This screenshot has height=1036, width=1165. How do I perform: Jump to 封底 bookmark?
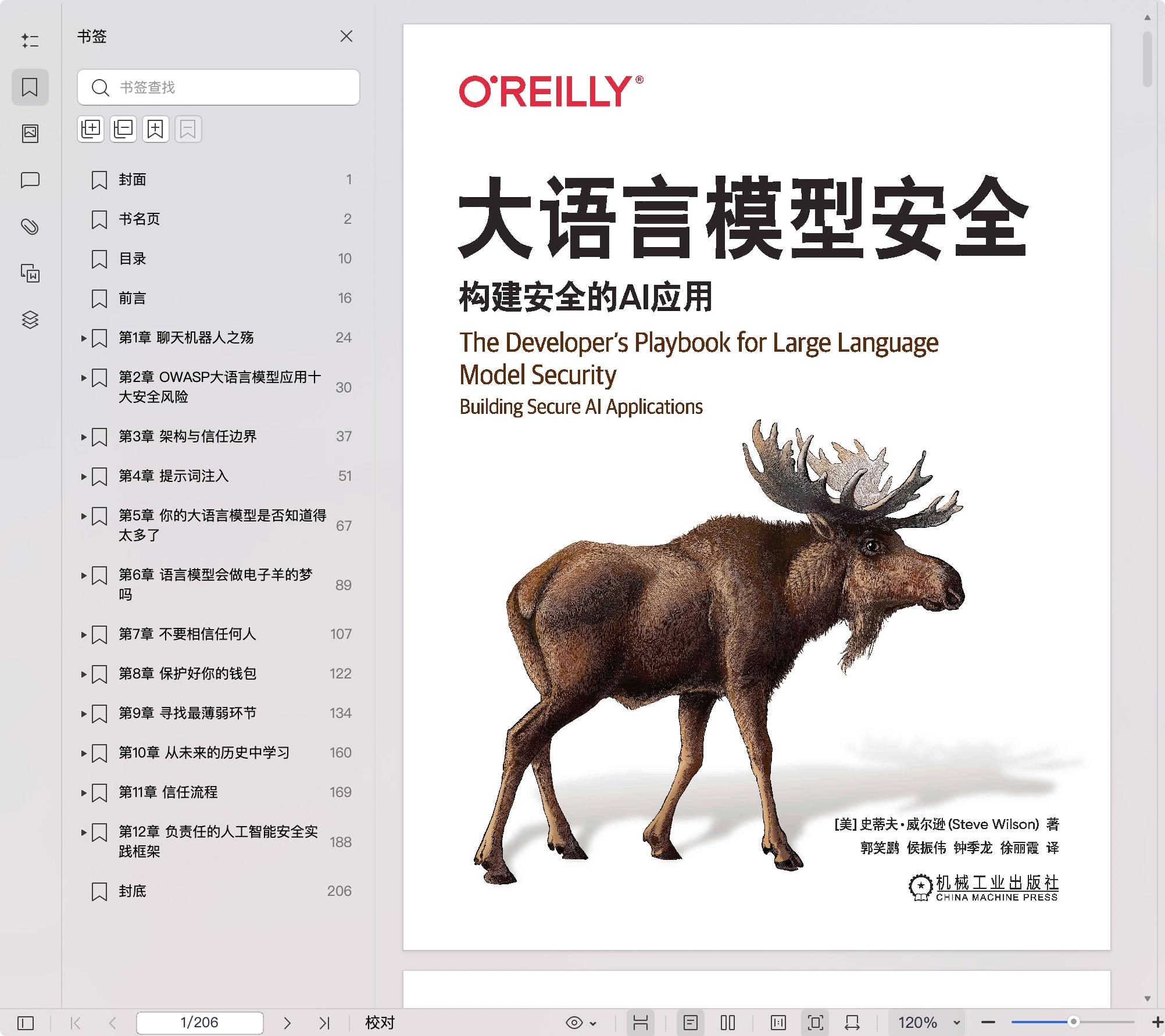[133, 891]
